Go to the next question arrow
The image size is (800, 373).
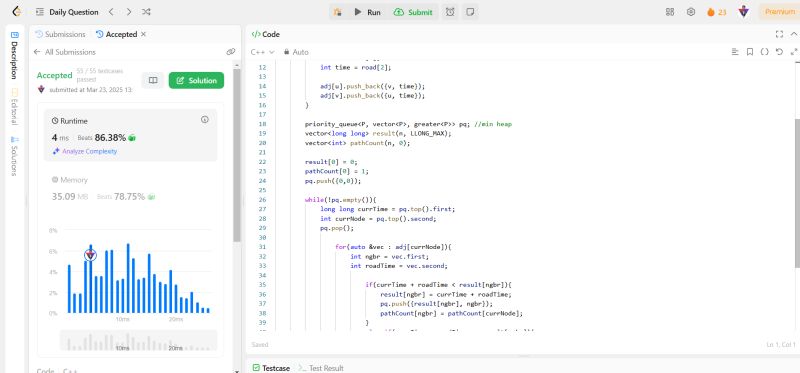pyautogui.click(x=129, y=12)
